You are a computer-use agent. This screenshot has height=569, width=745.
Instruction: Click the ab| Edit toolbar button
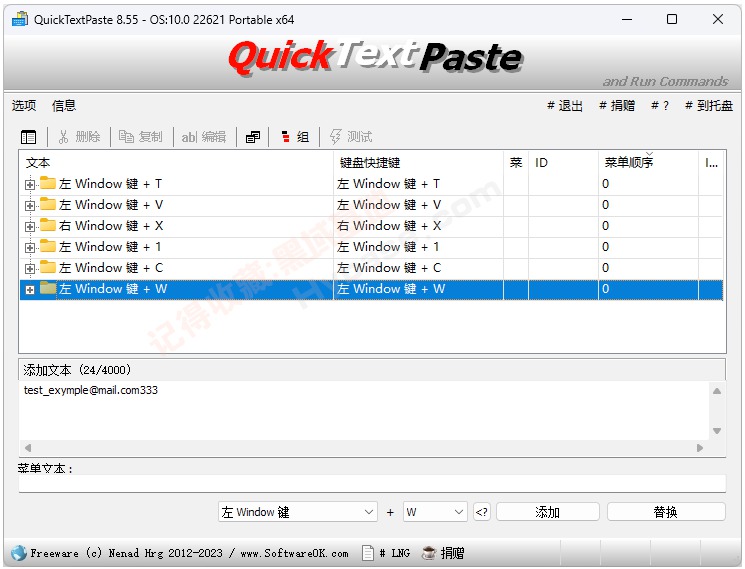203,137
